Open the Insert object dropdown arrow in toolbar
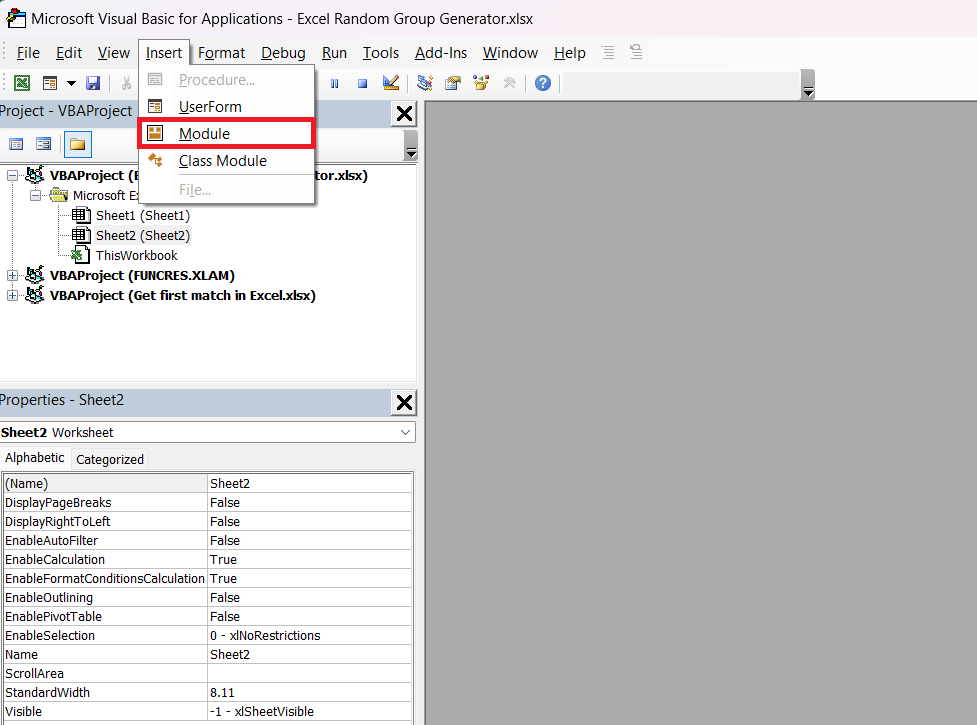 click(x=71, y=83)
